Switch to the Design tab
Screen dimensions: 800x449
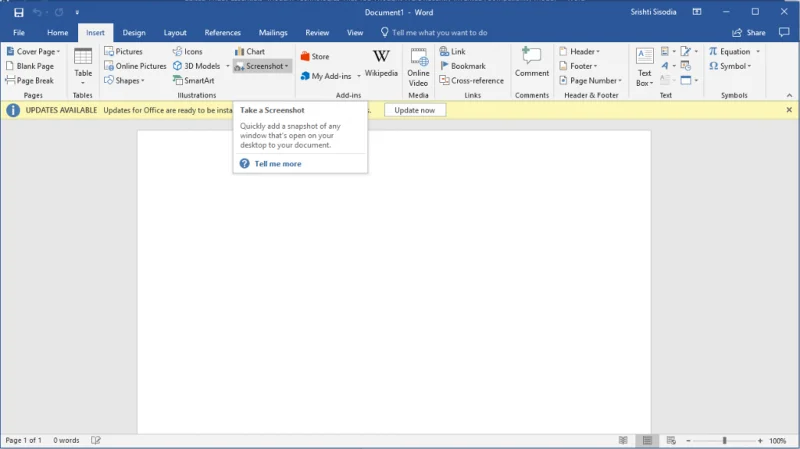coord(134,33)
